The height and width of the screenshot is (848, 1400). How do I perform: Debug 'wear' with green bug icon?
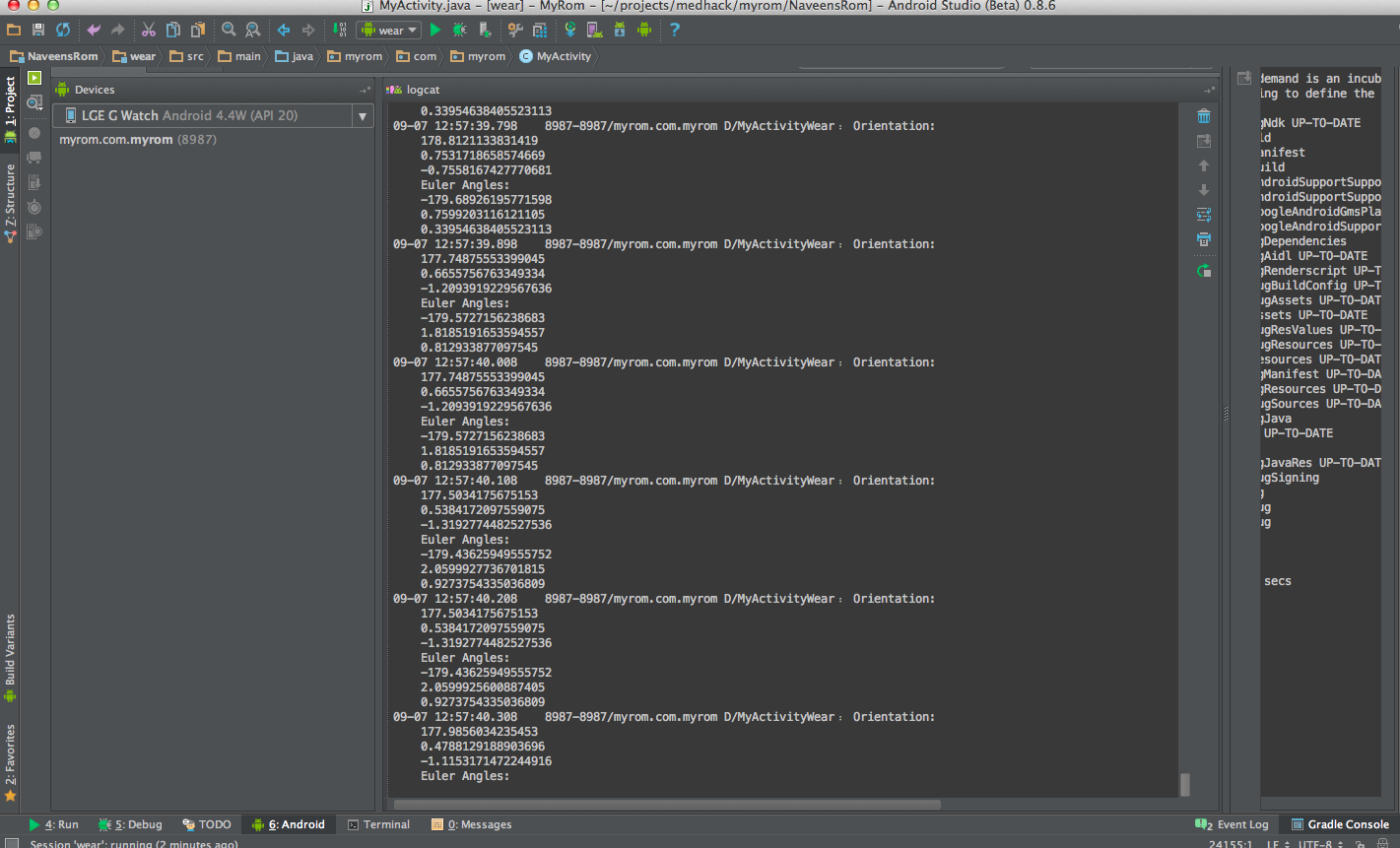460,30
